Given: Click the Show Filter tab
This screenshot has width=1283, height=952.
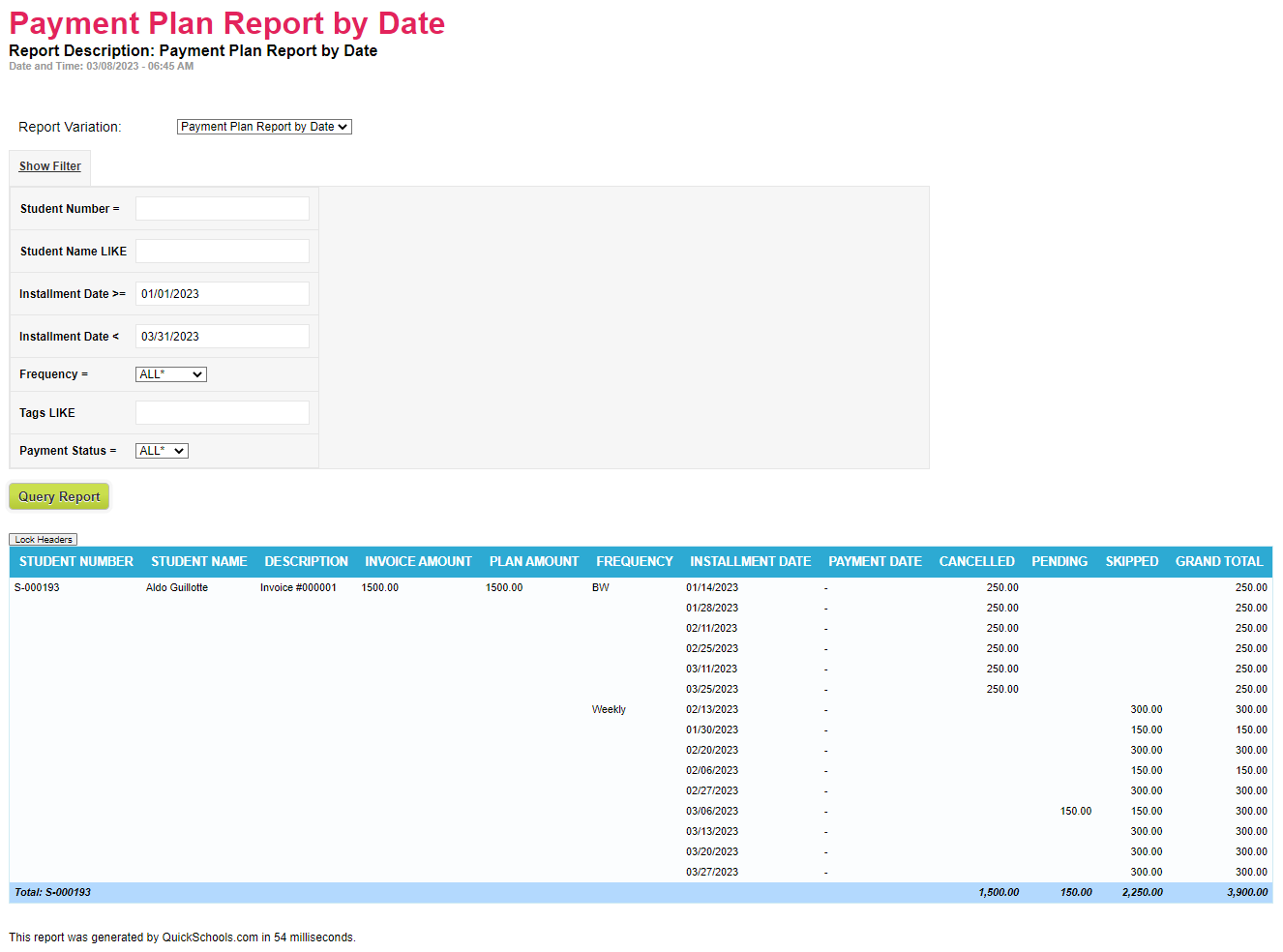Looking at the screenshot, I should [x=50, y=166].
